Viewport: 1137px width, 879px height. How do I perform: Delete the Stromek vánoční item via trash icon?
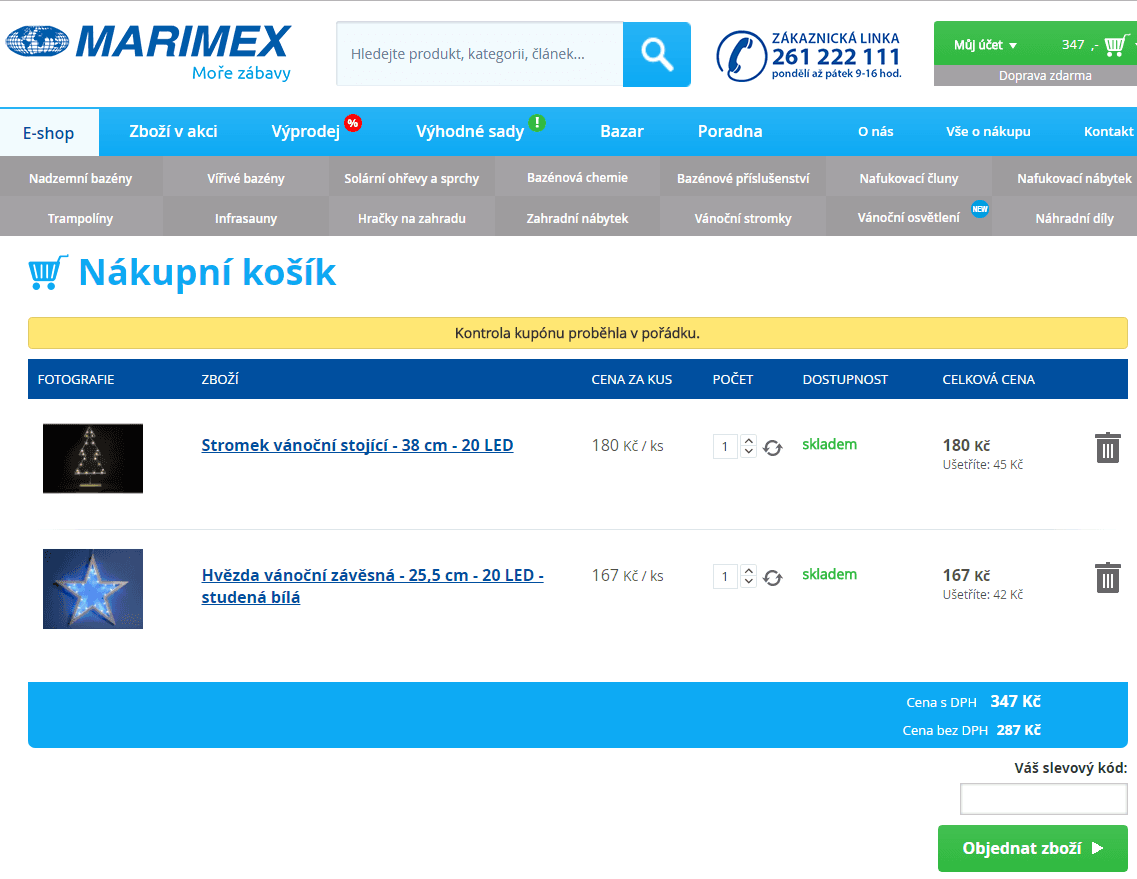pyautogui.click(x=1107, y=447)
